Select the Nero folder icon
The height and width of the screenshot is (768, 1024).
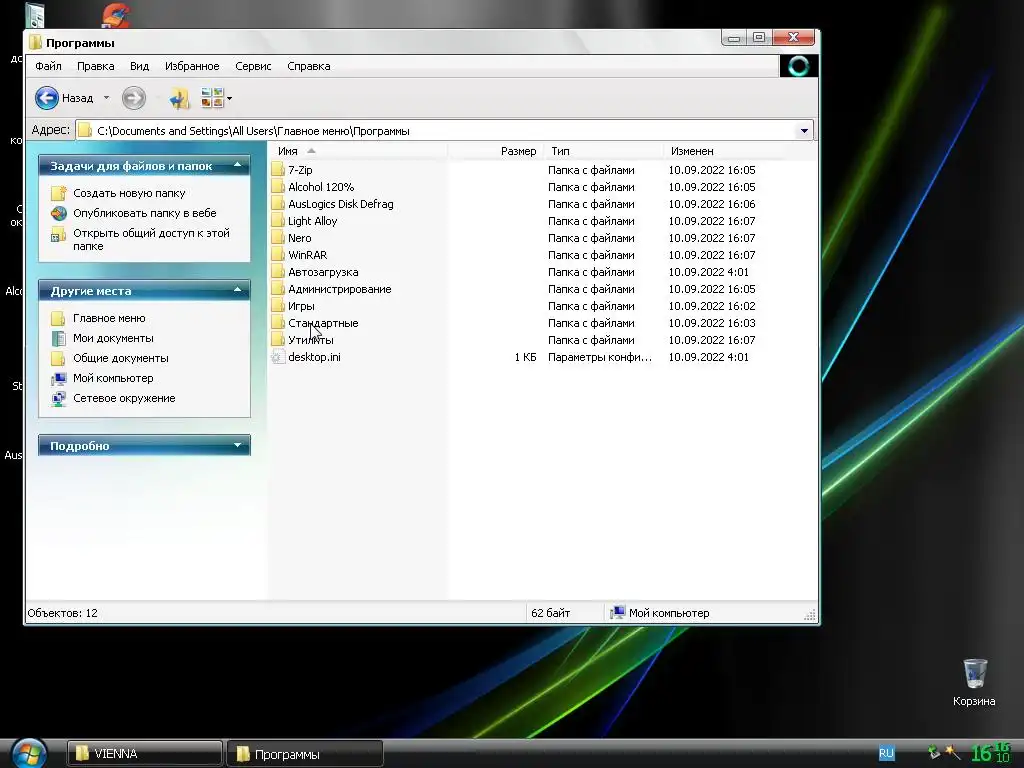click(x=278, y=238)
